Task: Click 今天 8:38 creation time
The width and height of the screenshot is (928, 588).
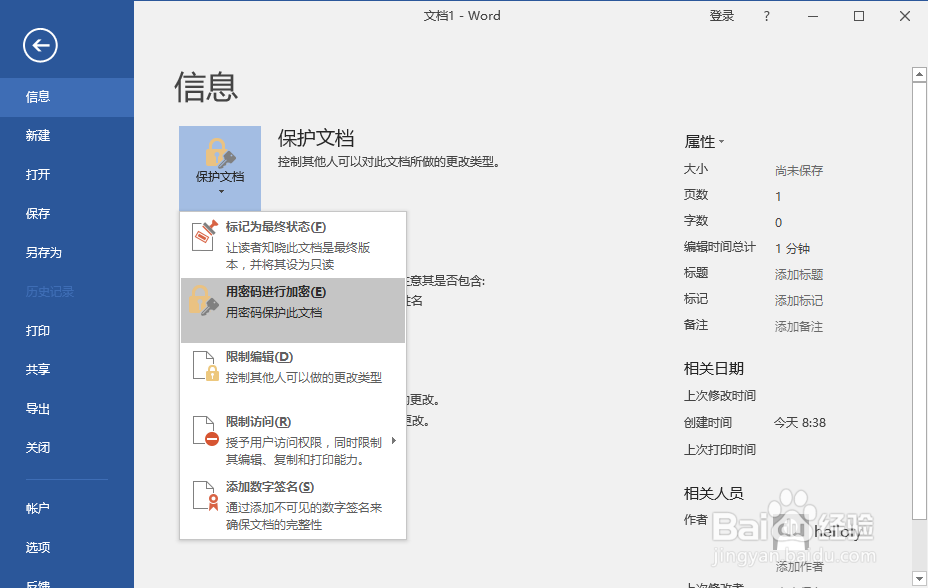Action: pos(800,423)
